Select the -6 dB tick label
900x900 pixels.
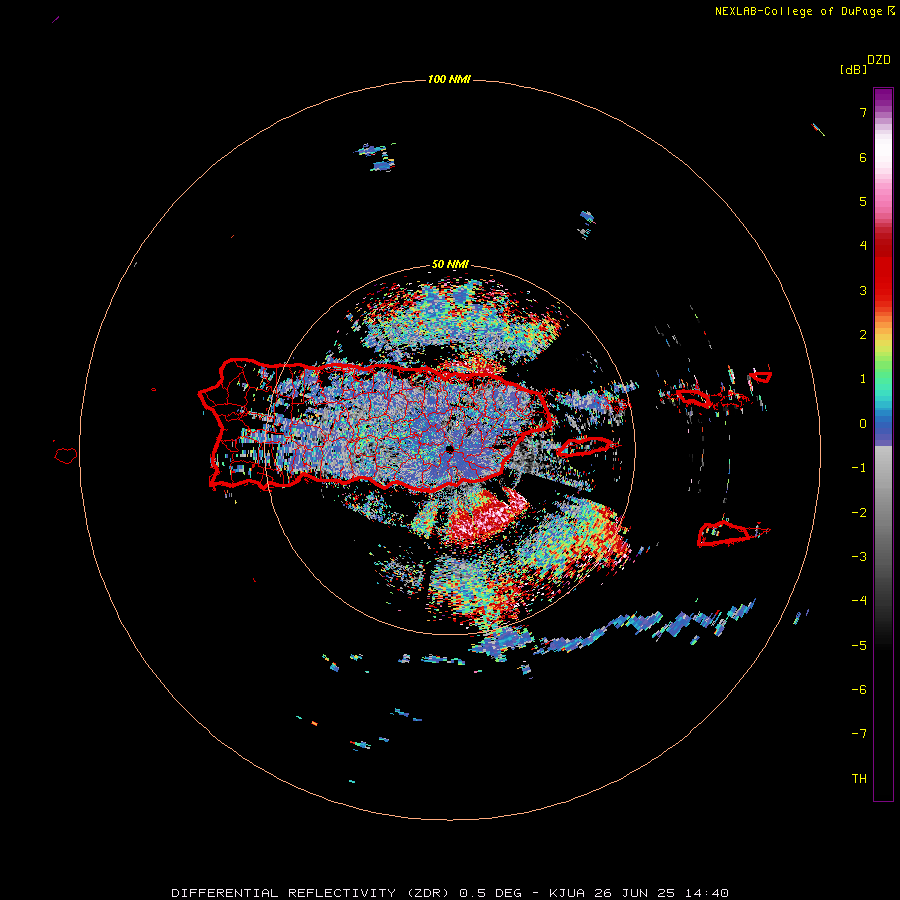pos(859,690)
